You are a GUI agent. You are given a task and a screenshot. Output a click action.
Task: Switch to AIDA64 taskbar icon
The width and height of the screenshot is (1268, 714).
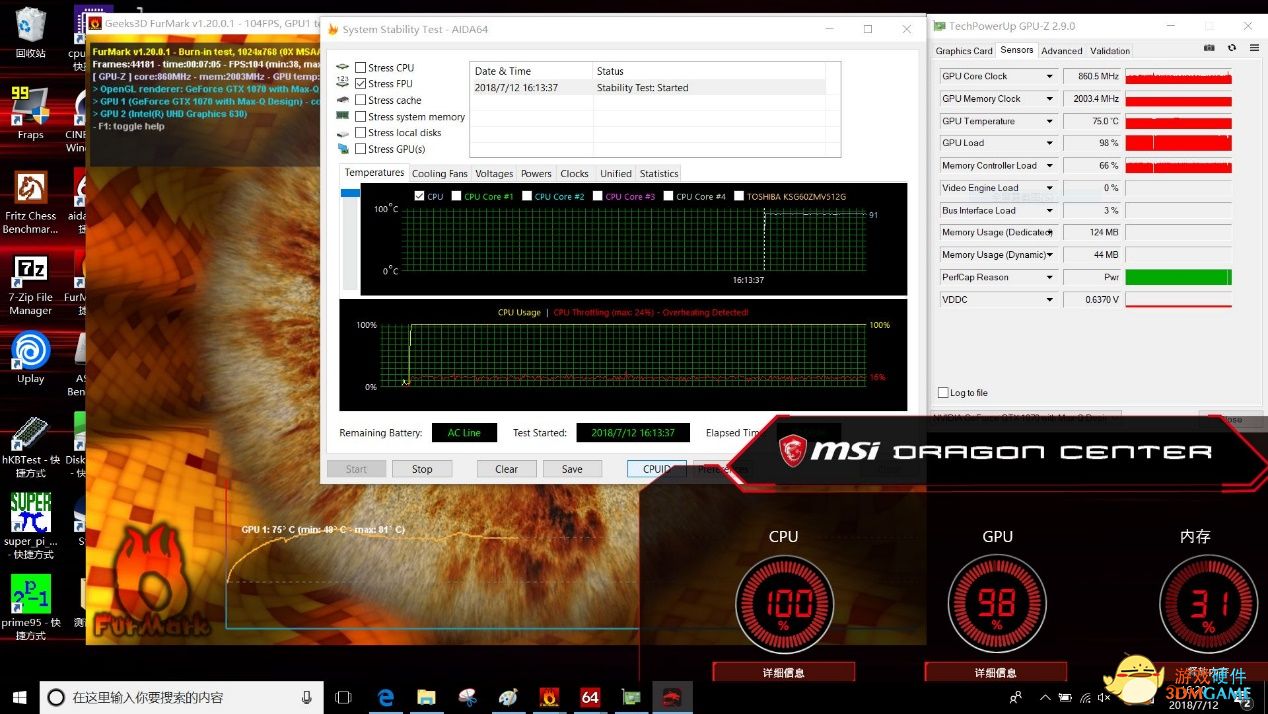[x=590, y=697]
